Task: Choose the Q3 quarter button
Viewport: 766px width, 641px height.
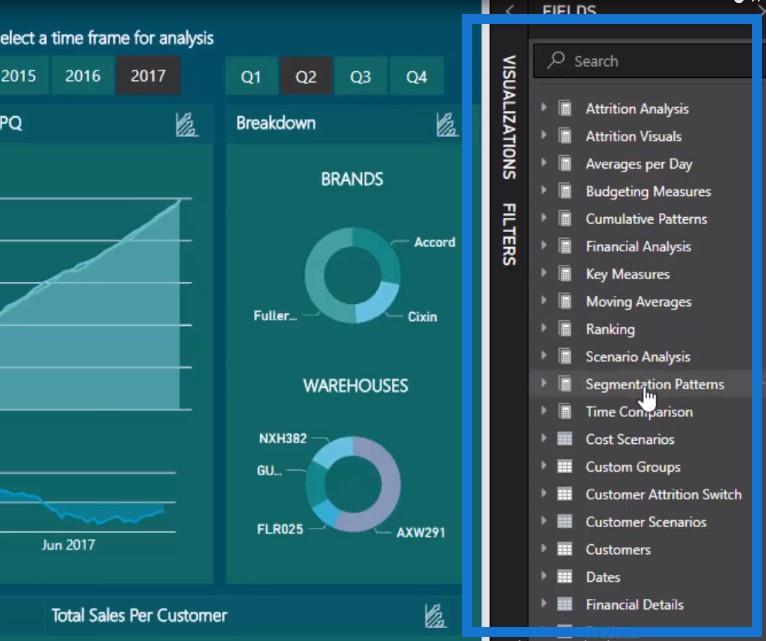Action: pyautogui.click(x=361, y=77)
